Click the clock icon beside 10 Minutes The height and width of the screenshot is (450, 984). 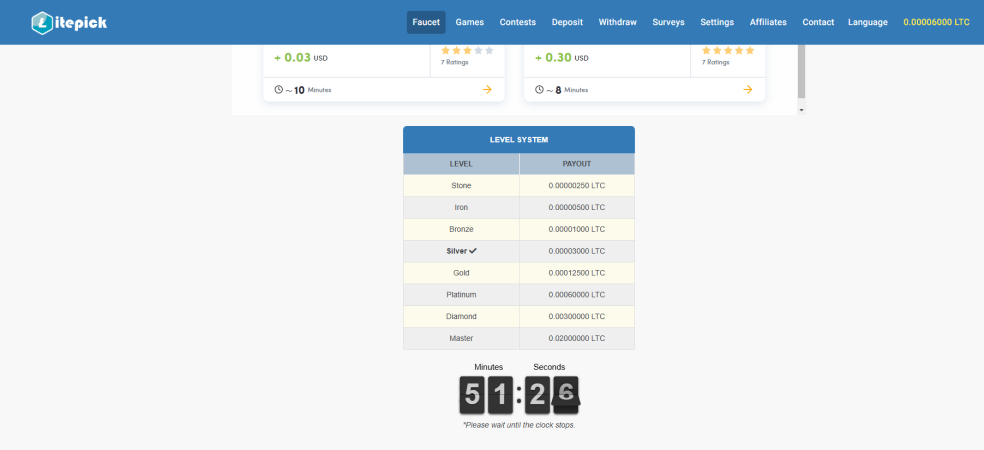tap(279, 90)
